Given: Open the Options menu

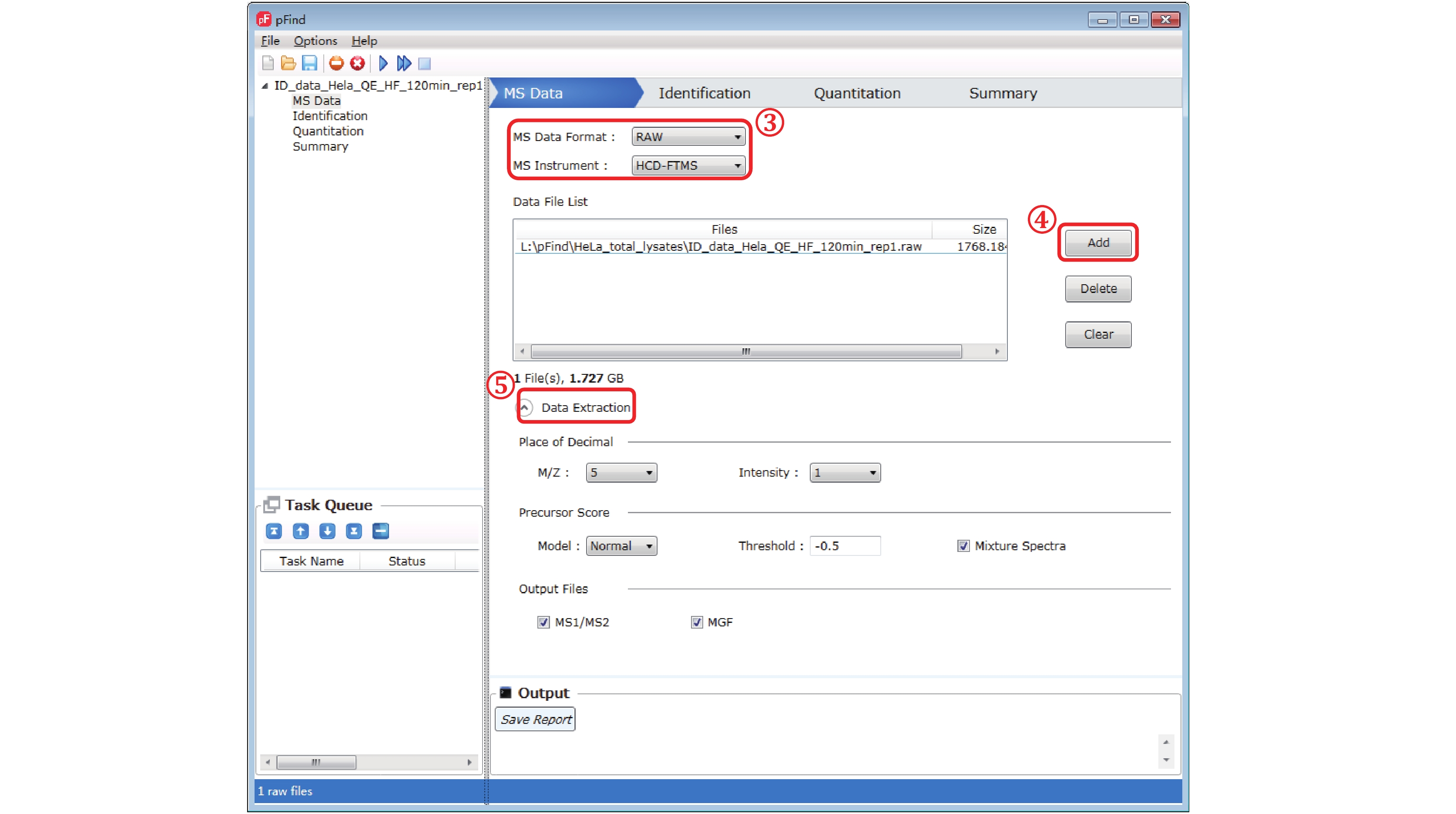Looking at the screenshot, I should click(315, 41).
